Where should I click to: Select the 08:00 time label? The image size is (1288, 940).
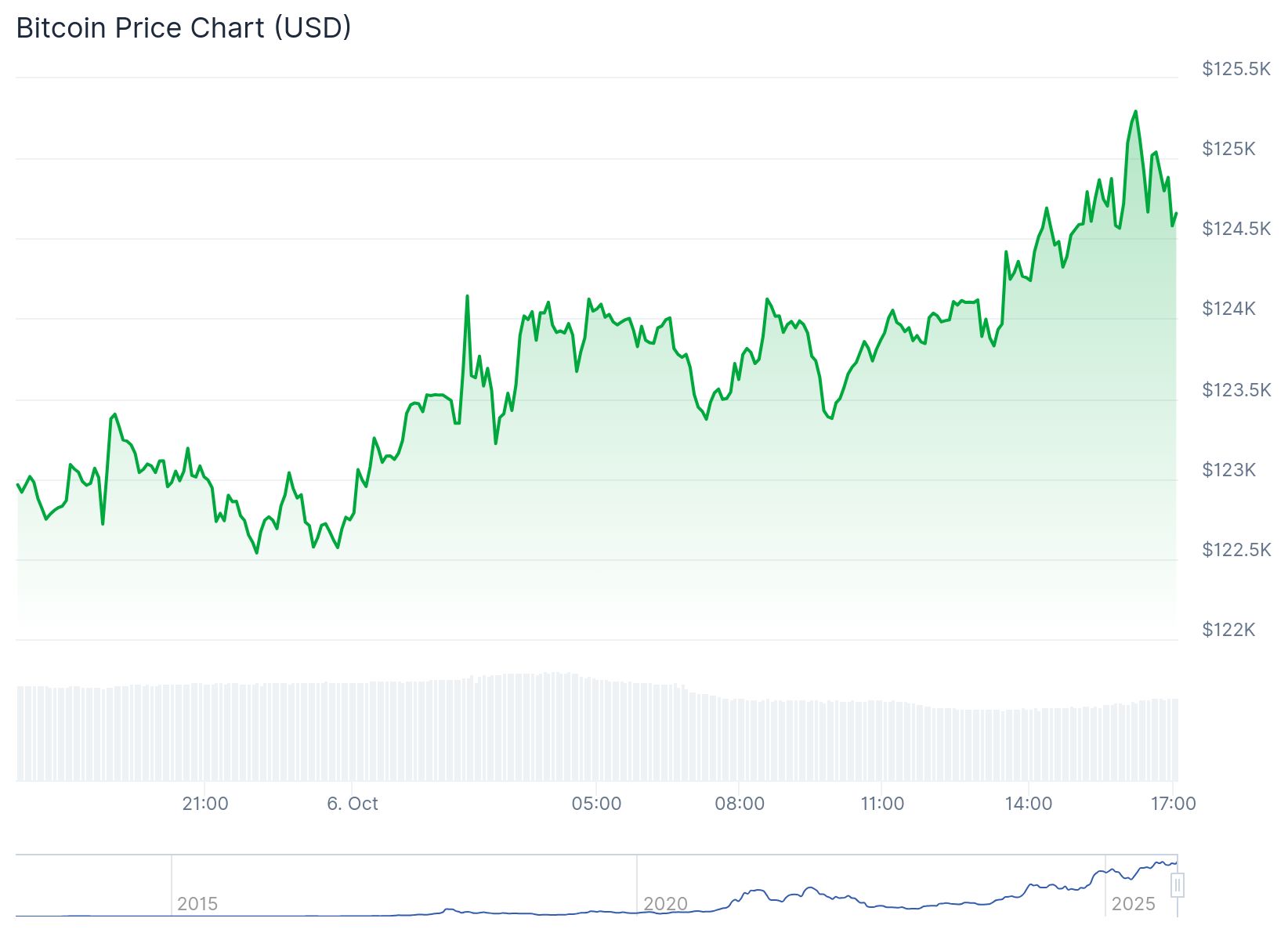tap(740, 804)
